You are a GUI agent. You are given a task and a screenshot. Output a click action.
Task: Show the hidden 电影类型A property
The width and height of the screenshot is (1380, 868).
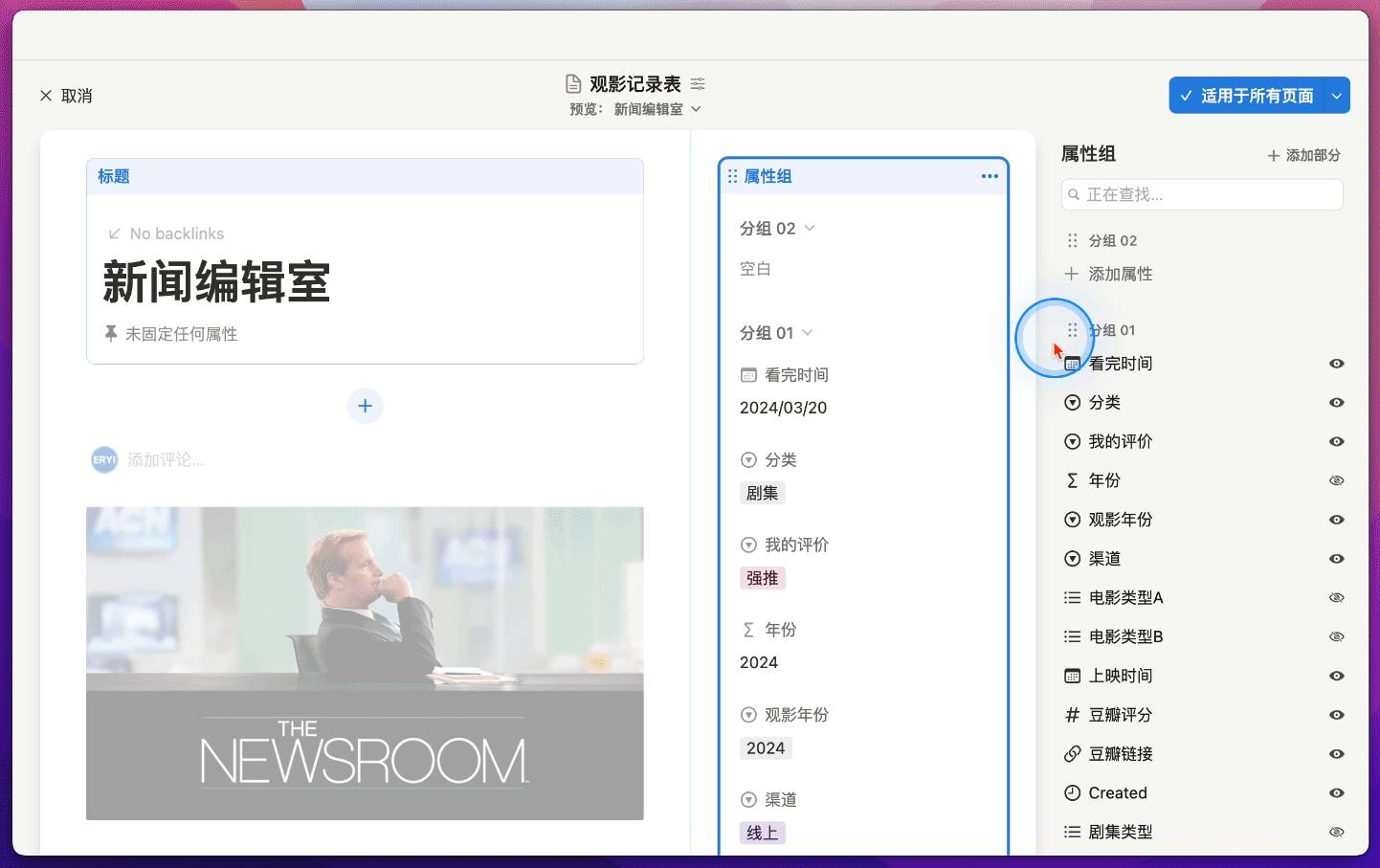[1337, 598]
